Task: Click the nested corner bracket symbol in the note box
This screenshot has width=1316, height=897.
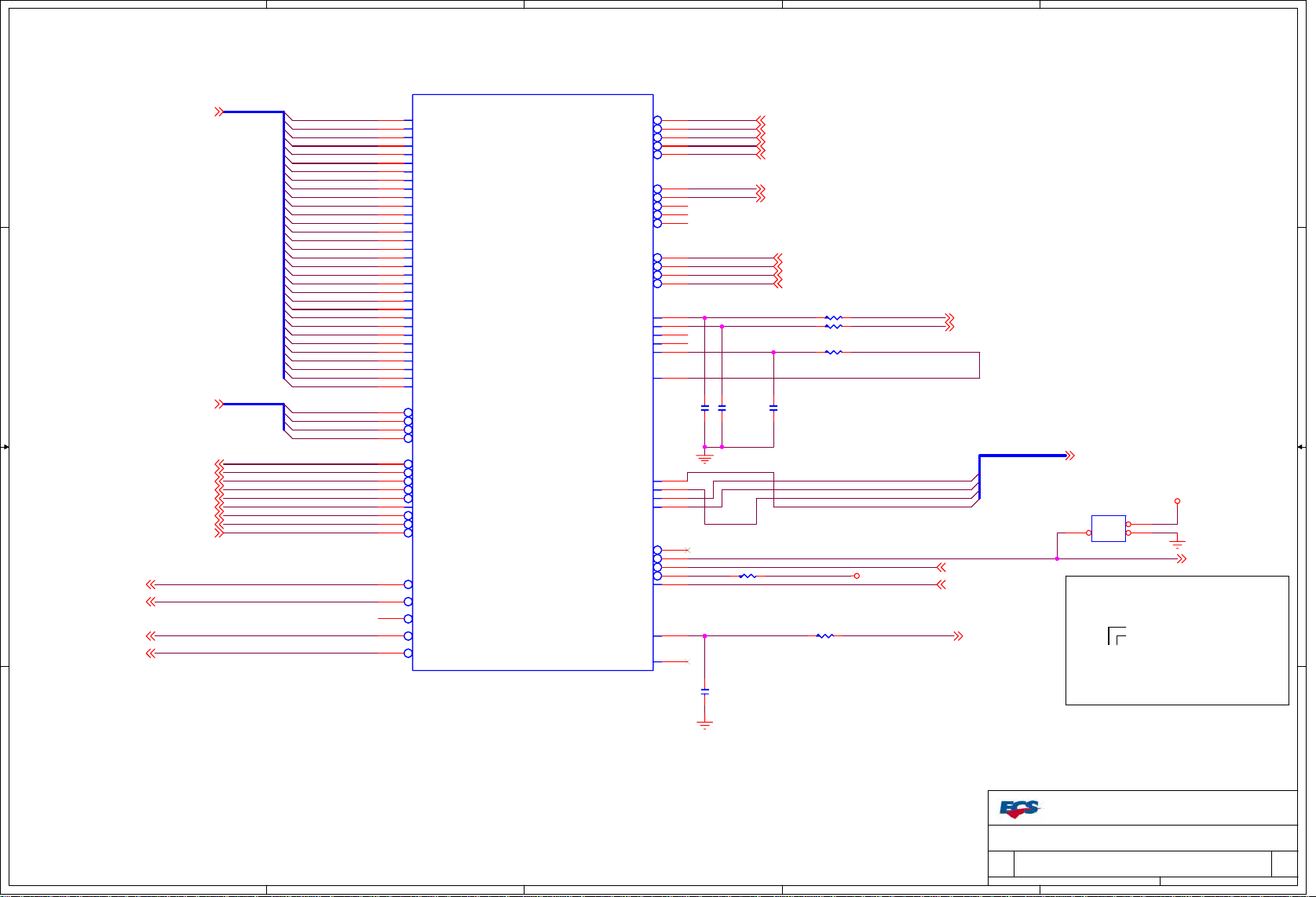Action: pyautogui.click(x=1117, y=635)
